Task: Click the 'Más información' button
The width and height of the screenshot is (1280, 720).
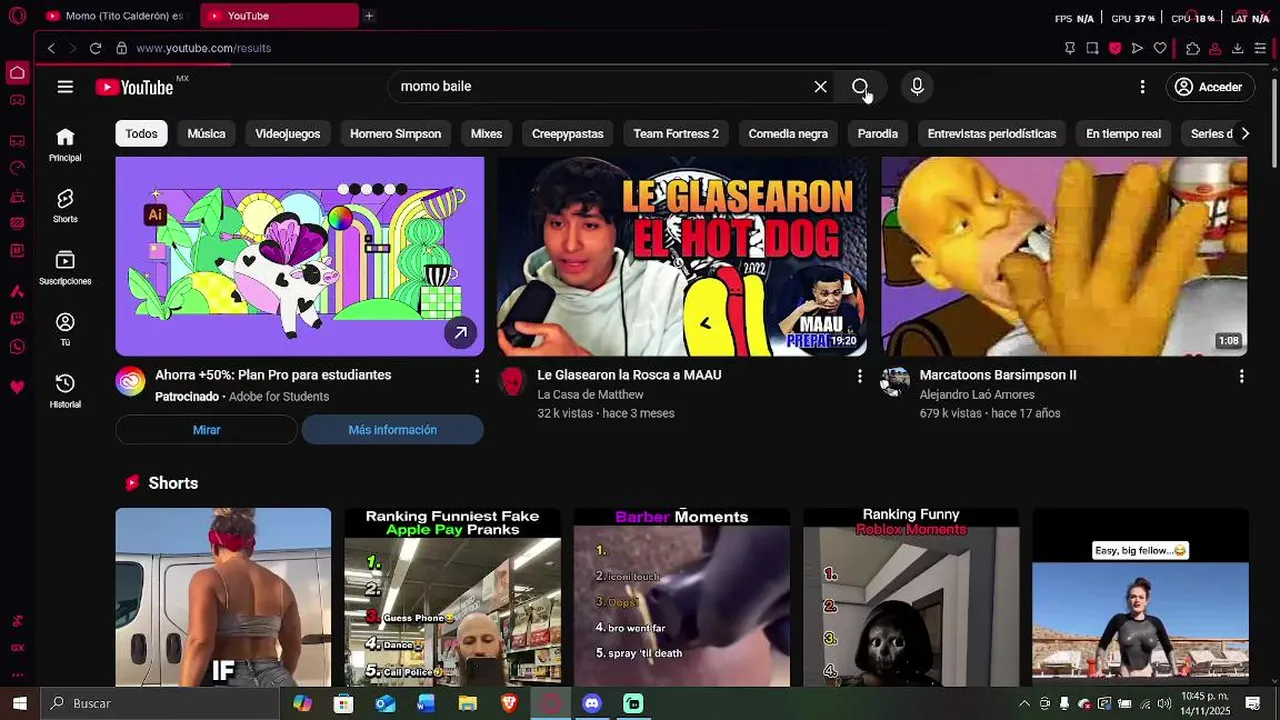Action: coord(392,430)
